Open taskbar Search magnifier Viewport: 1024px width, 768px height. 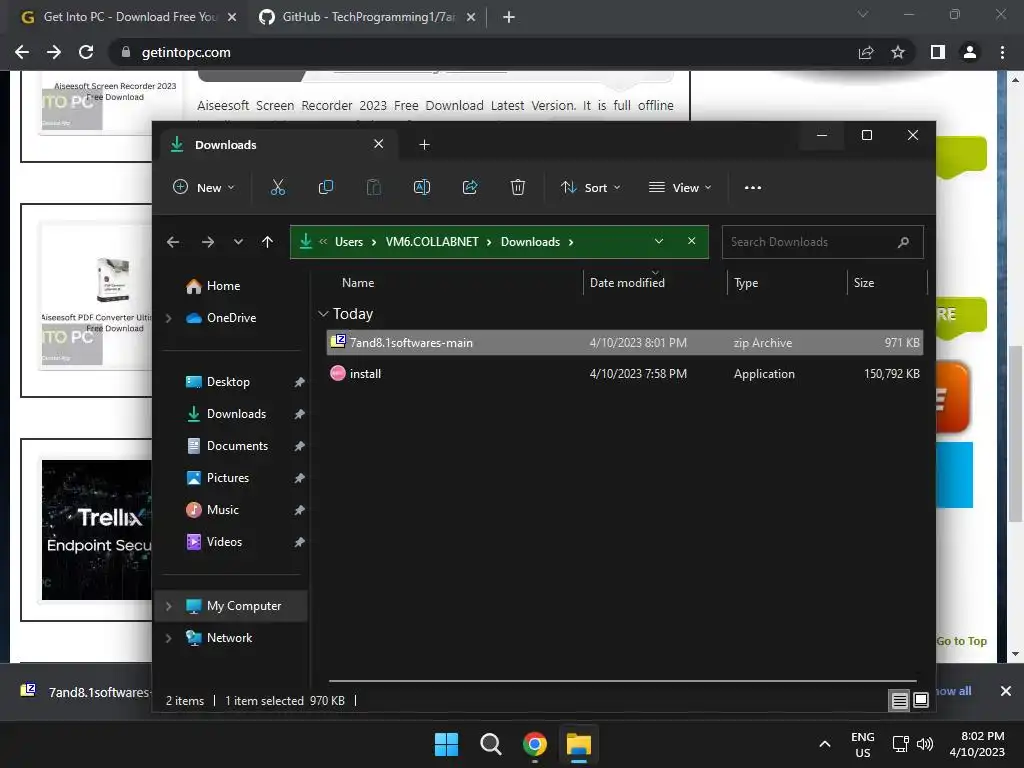coord(490,744)
